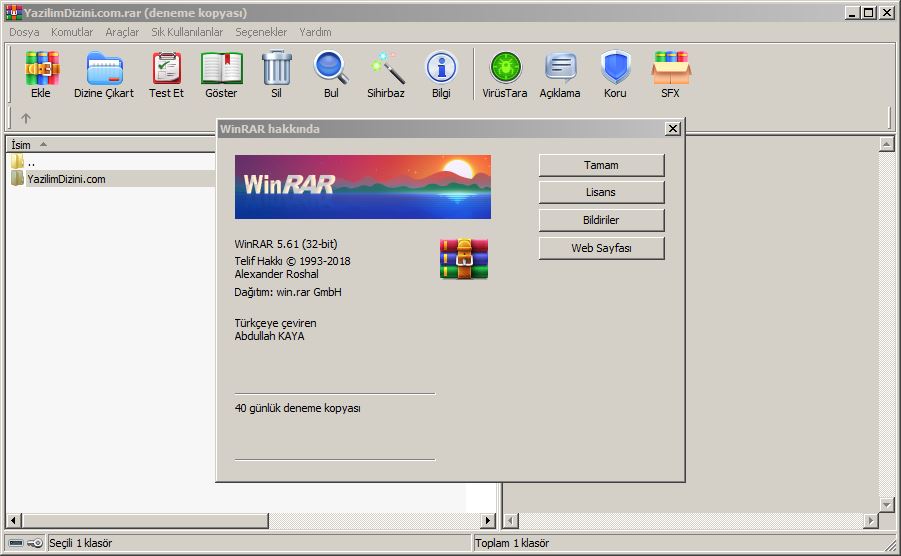Click the WinRAR sunset banner image

coord(363,187)
